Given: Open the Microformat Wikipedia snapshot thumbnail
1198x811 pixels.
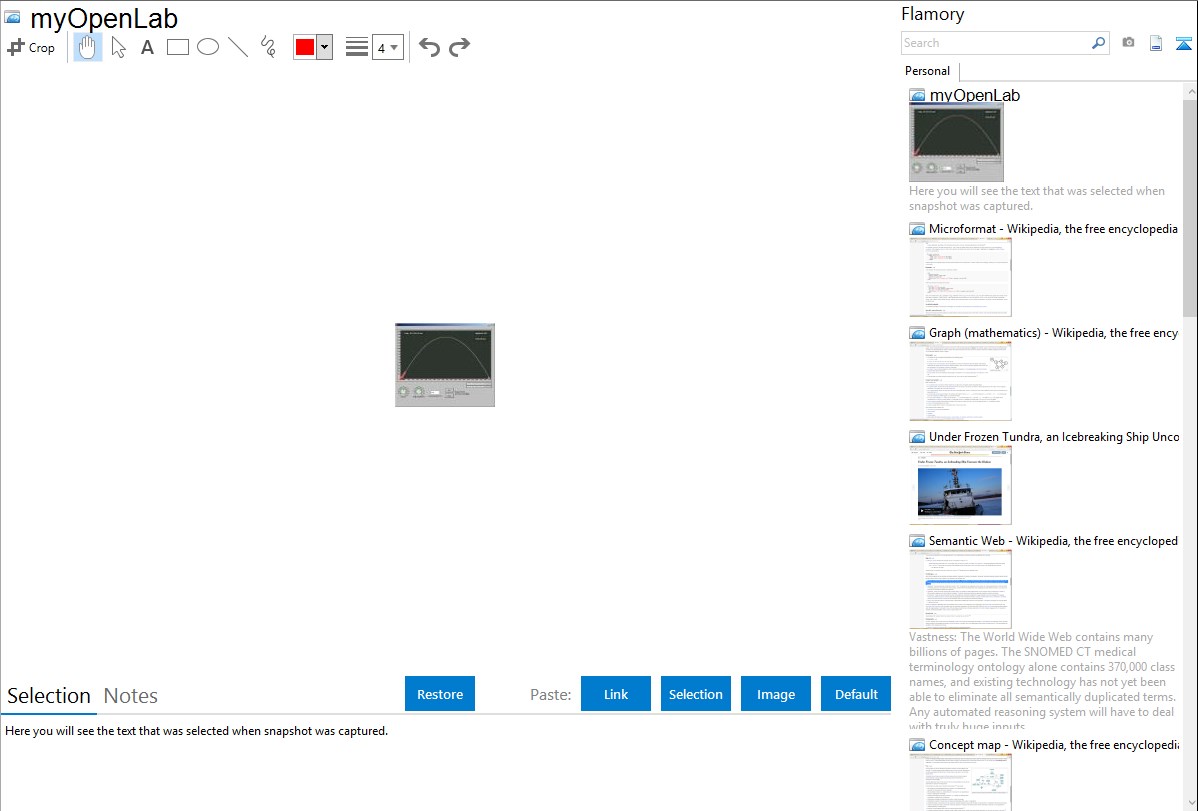Looking at the screenshot, I should (960, 277).
